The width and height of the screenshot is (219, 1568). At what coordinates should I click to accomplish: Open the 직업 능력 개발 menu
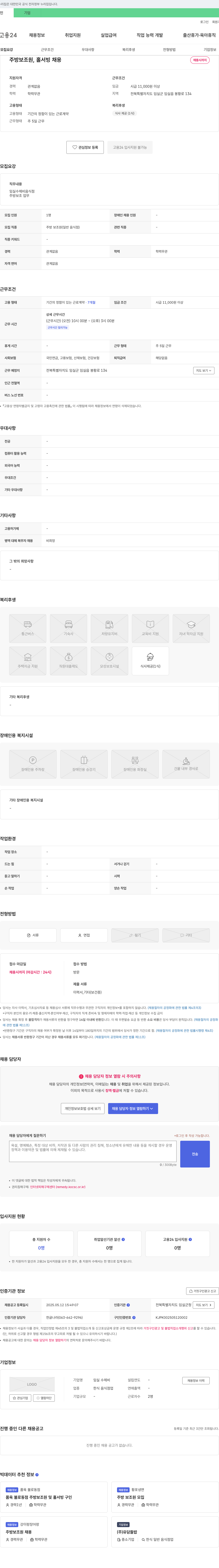pos(150,35)
